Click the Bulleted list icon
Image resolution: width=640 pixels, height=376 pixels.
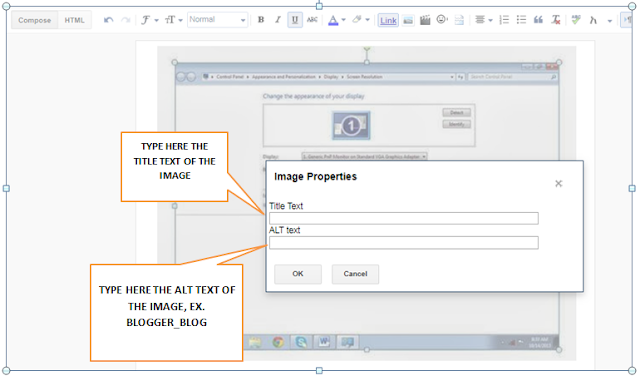coord(521,20)
